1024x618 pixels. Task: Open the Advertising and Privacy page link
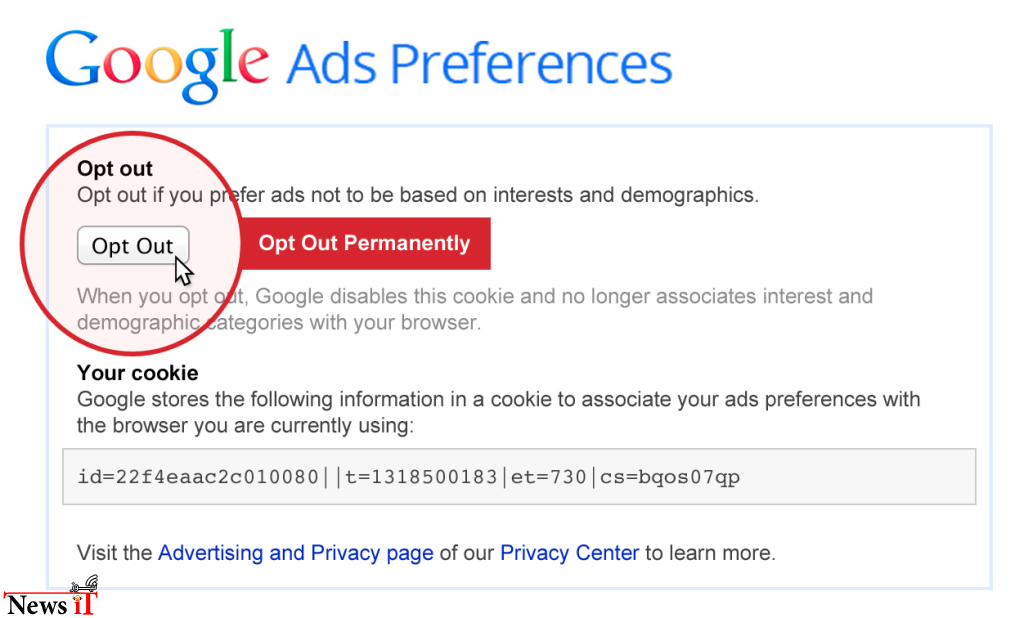click(296, 553)
